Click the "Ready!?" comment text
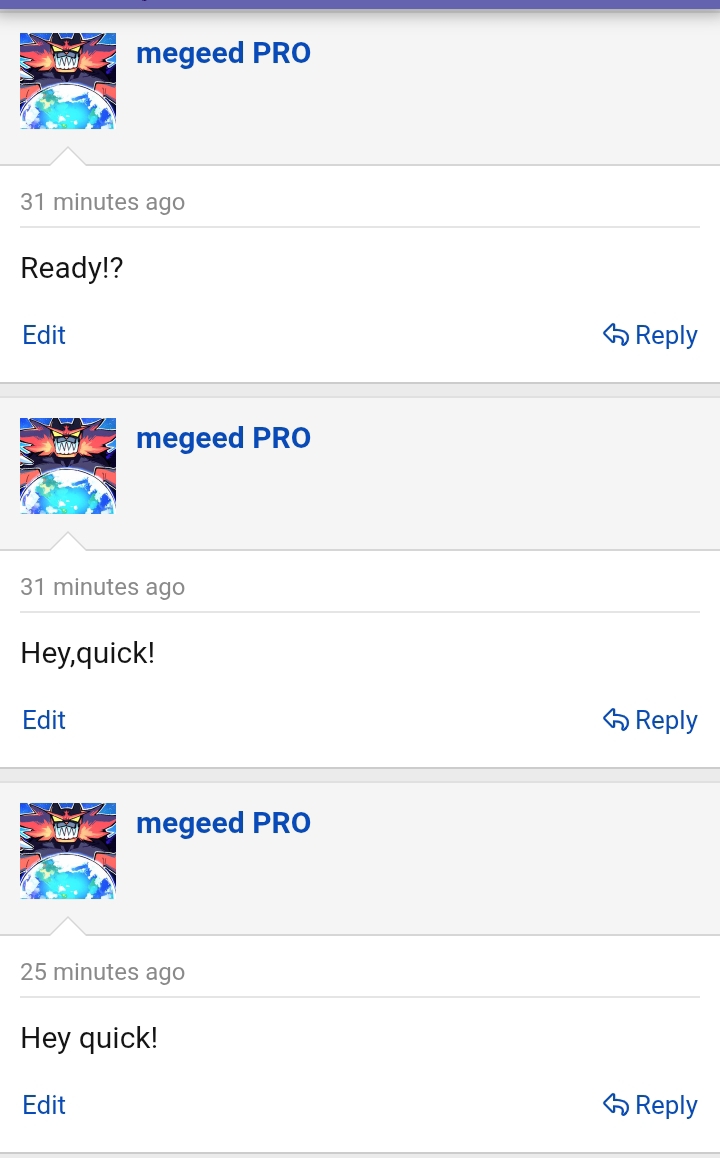Image resolution: width=720 pixels, height=1158 pixels. pos(72,268)
